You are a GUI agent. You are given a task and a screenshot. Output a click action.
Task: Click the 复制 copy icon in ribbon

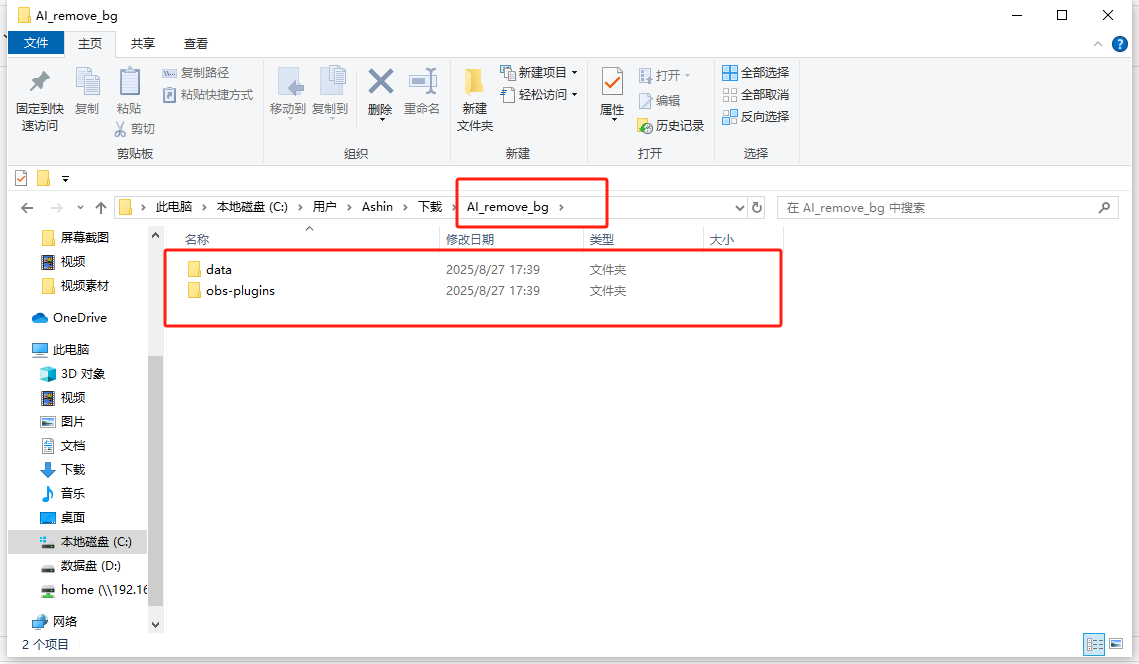[87, 82]
